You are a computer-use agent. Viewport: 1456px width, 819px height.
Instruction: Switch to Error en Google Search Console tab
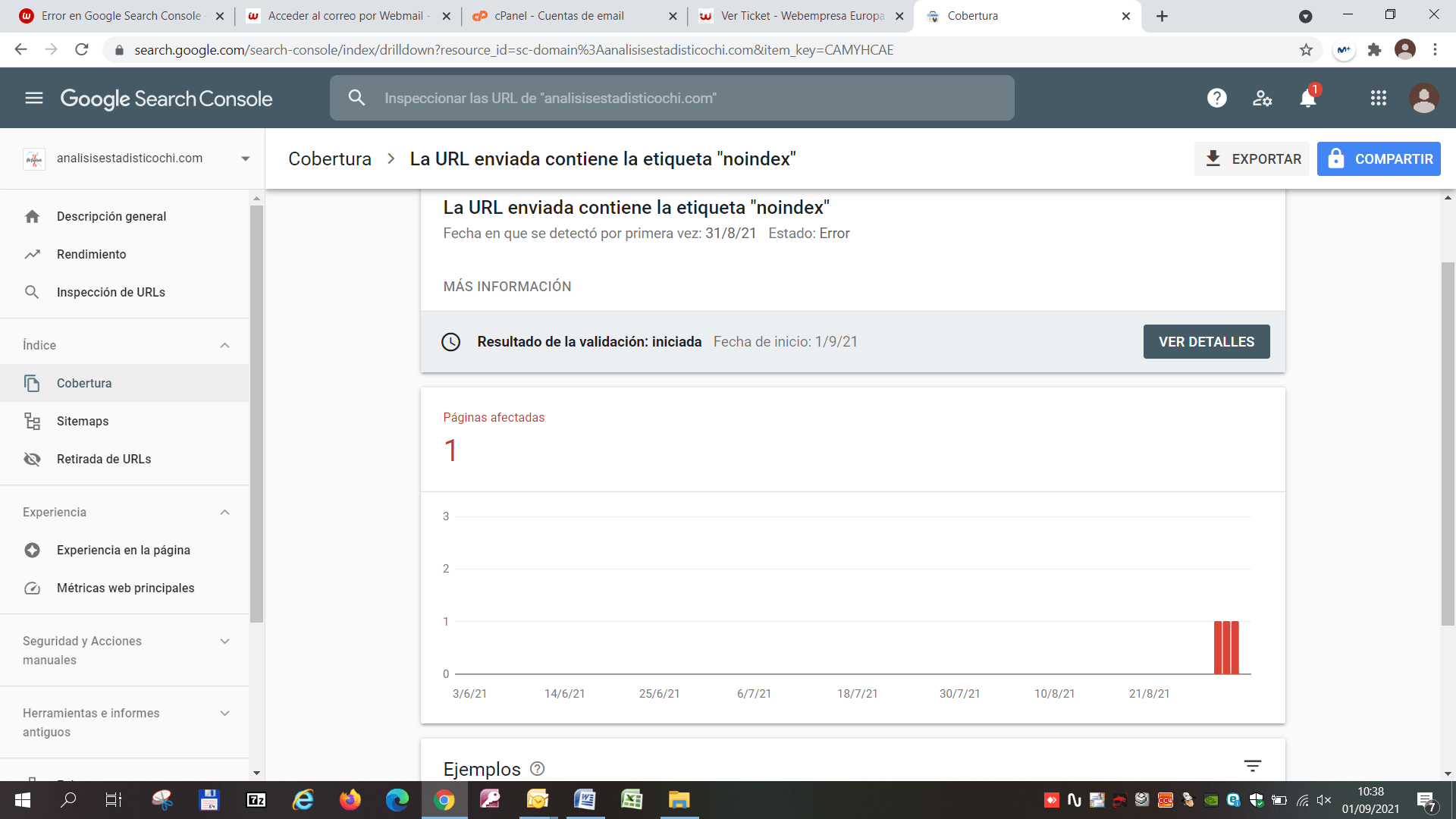click(120, 16)
